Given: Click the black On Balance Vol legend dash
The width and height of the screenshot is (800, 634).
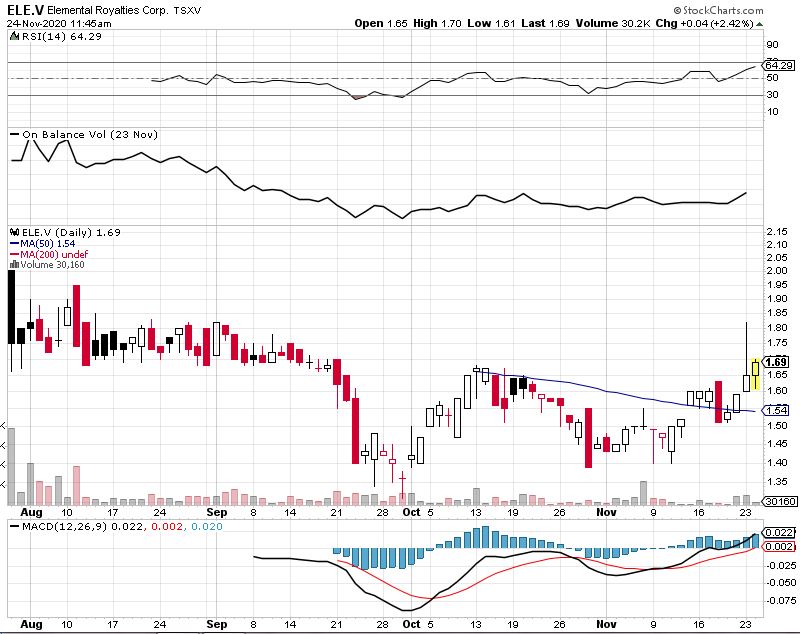Looking at the screenshot, I should coord(14,135).
